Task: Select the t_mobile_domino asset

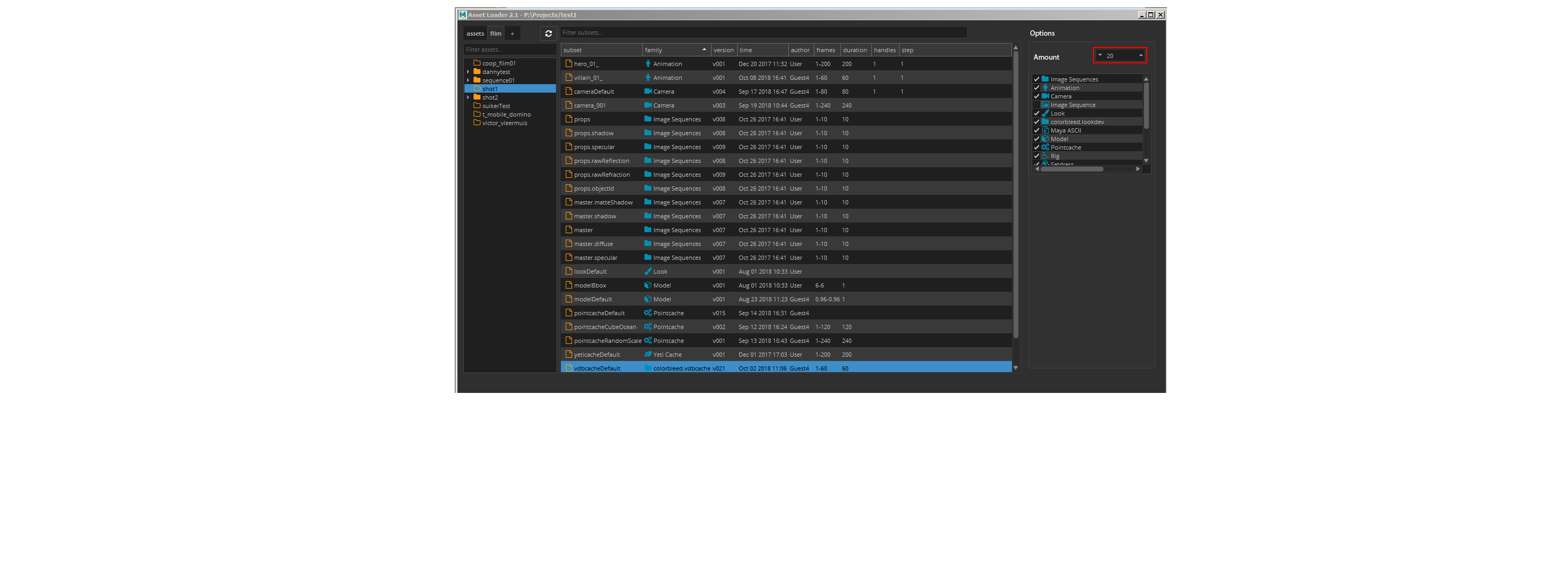Action: tap(507, 114)
